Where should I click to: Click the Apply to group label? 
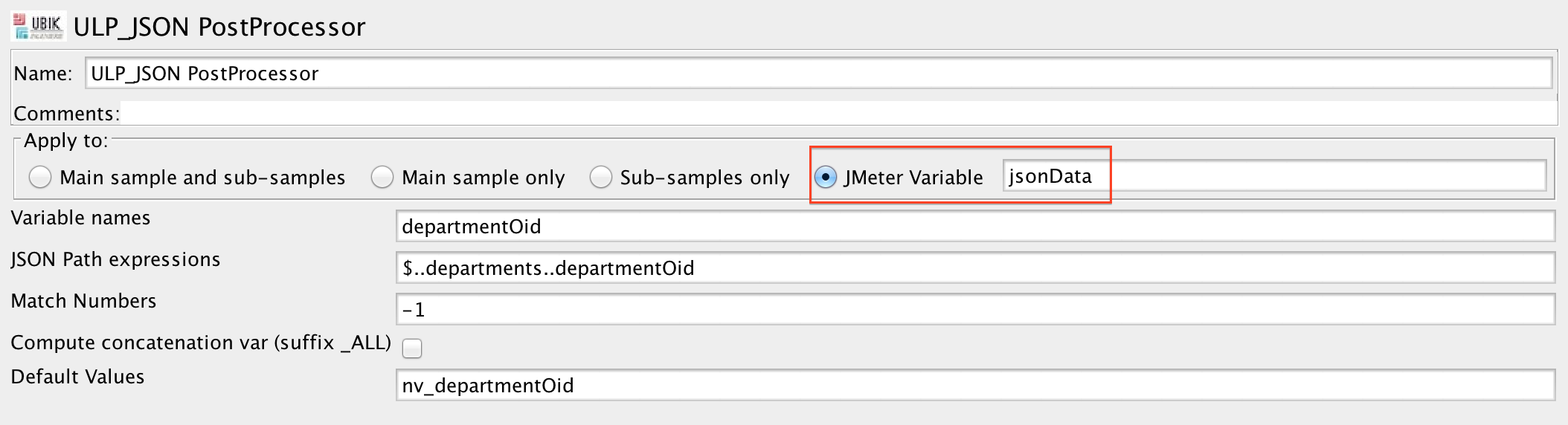tap(66, 140)
